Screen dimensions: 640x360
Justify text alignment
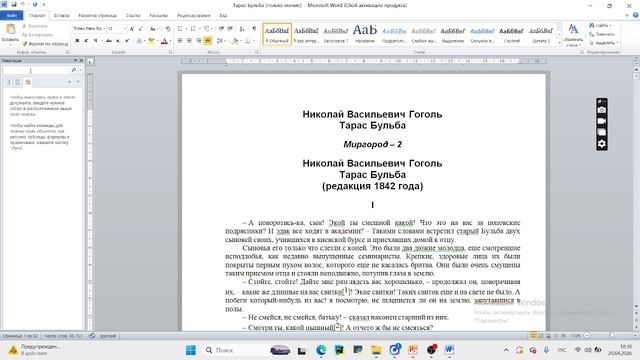click(x=208, y=41)
